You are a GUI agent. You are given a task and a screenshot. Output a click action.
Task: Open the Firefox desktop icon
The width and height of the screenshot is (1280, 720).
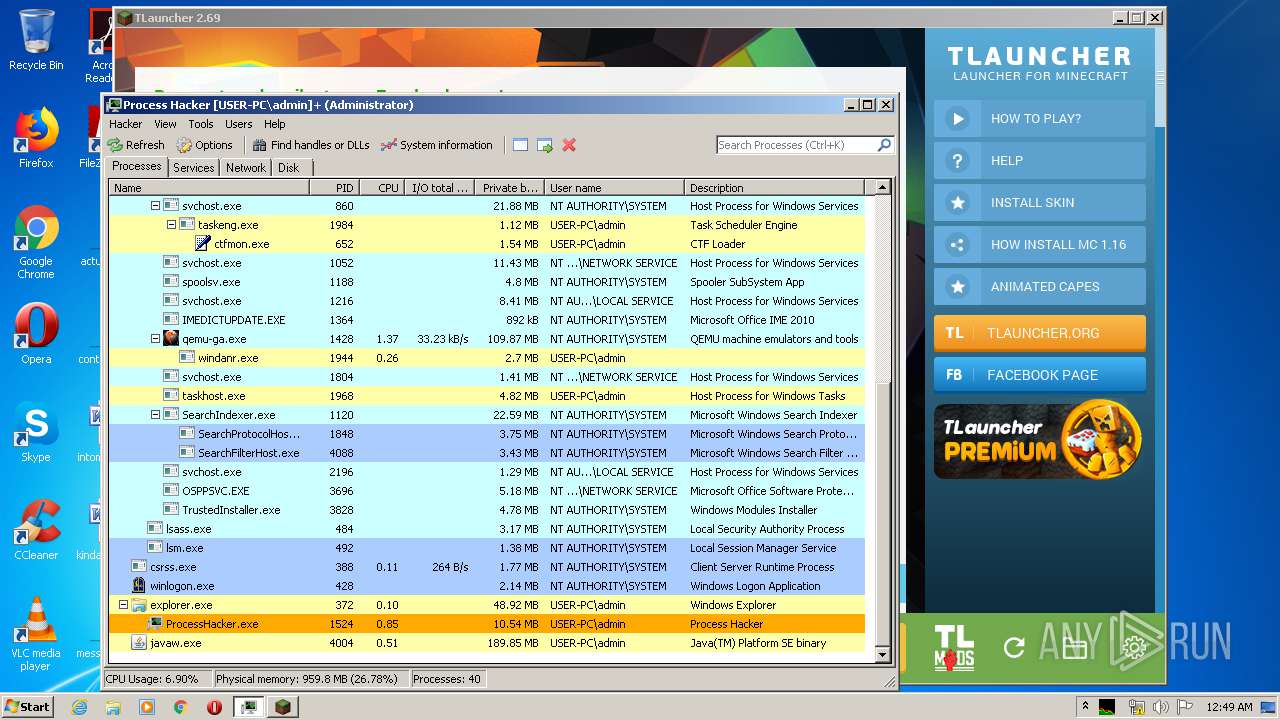pos(36,138)
